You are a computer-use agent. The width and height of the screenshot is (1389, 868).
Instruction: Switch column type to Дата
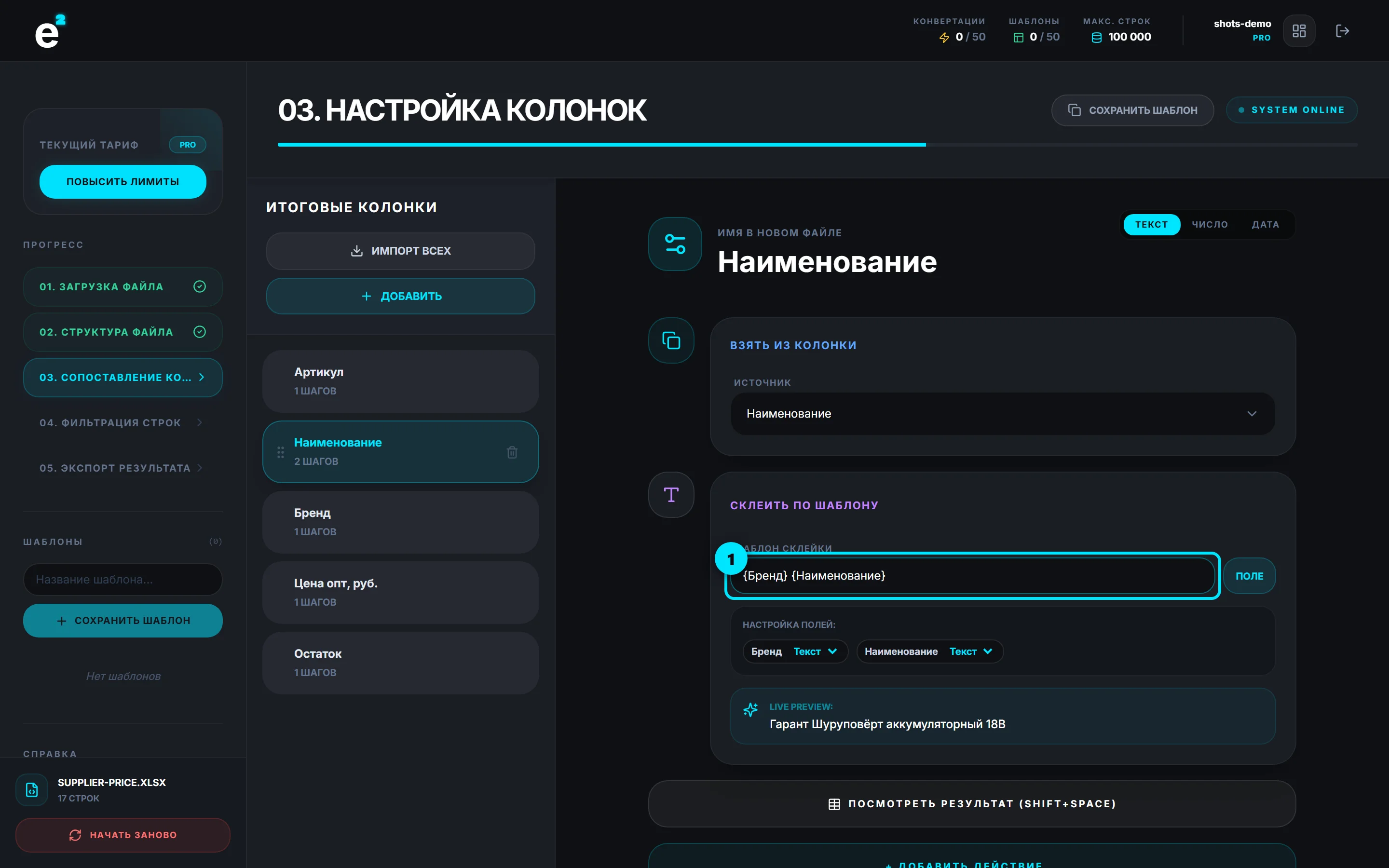tap(1266, 224)
